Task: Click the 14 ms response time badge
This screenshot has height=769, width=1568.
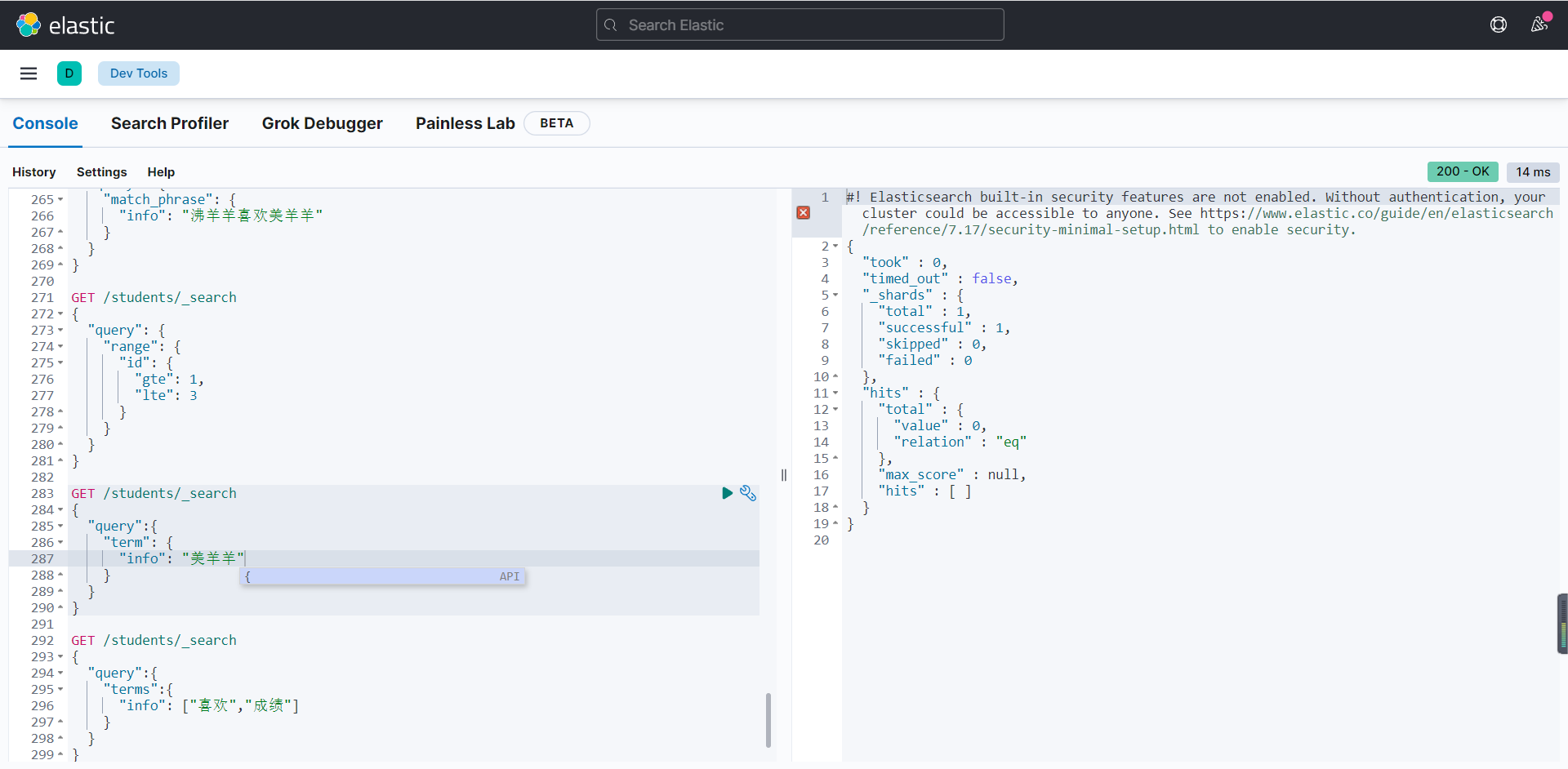Action: (1533, 171)
